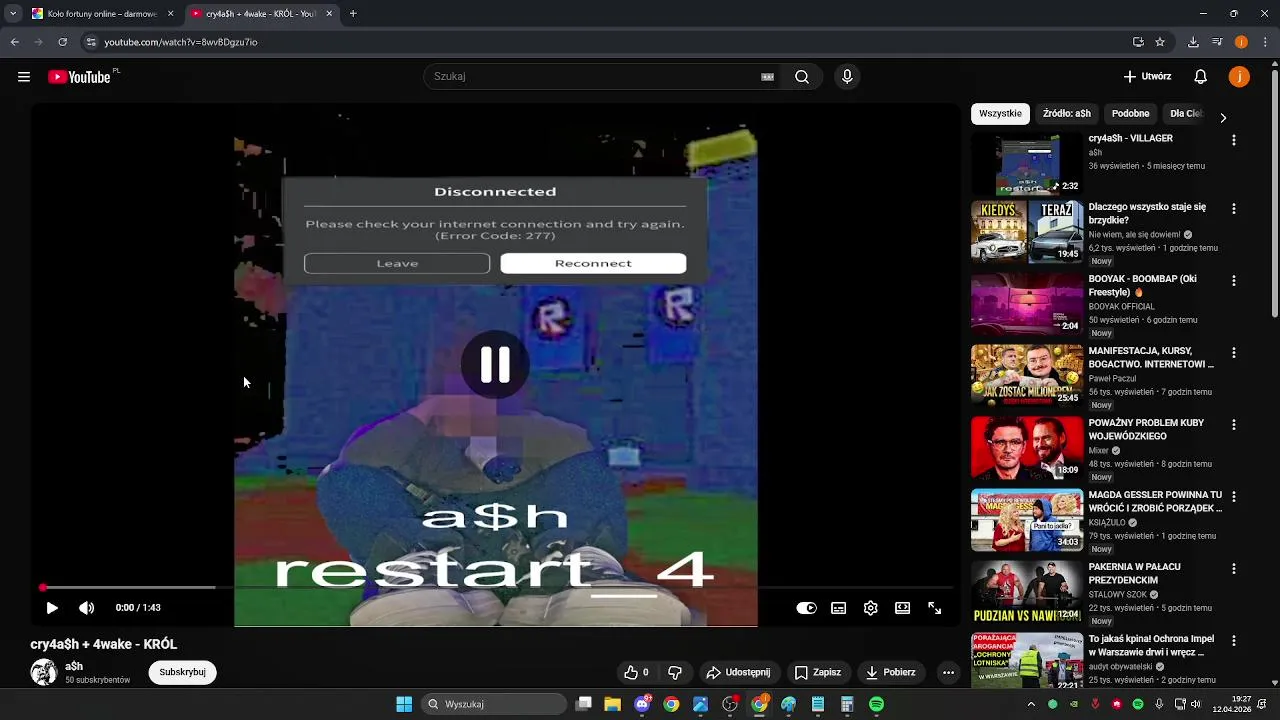Image resolution: width=1280 pixels, height=720 pixels.
Task: Open the cry4a$h - VILLAGER video thumbnail
Action: point(1027,164)
